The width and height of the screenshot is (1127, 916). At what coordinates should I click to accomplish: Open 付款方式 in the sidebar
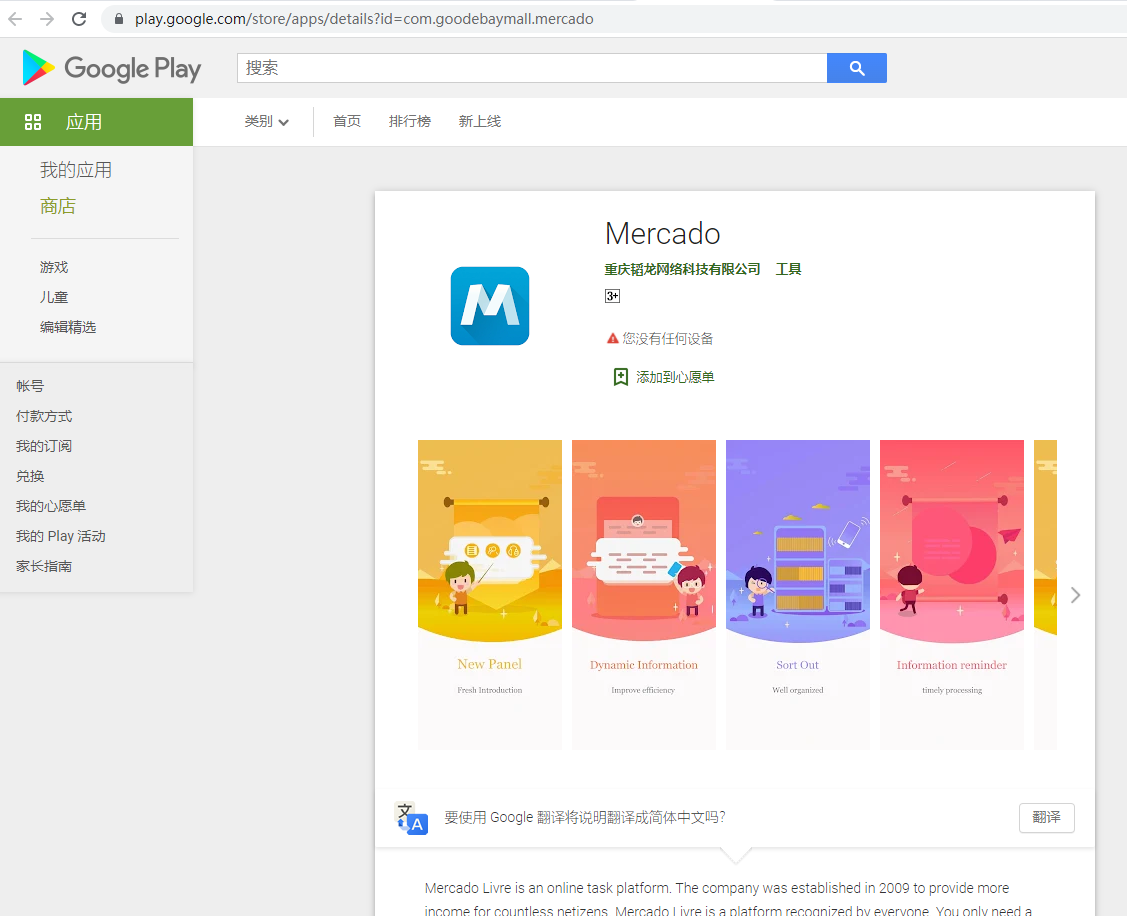(x=44, y=416)
